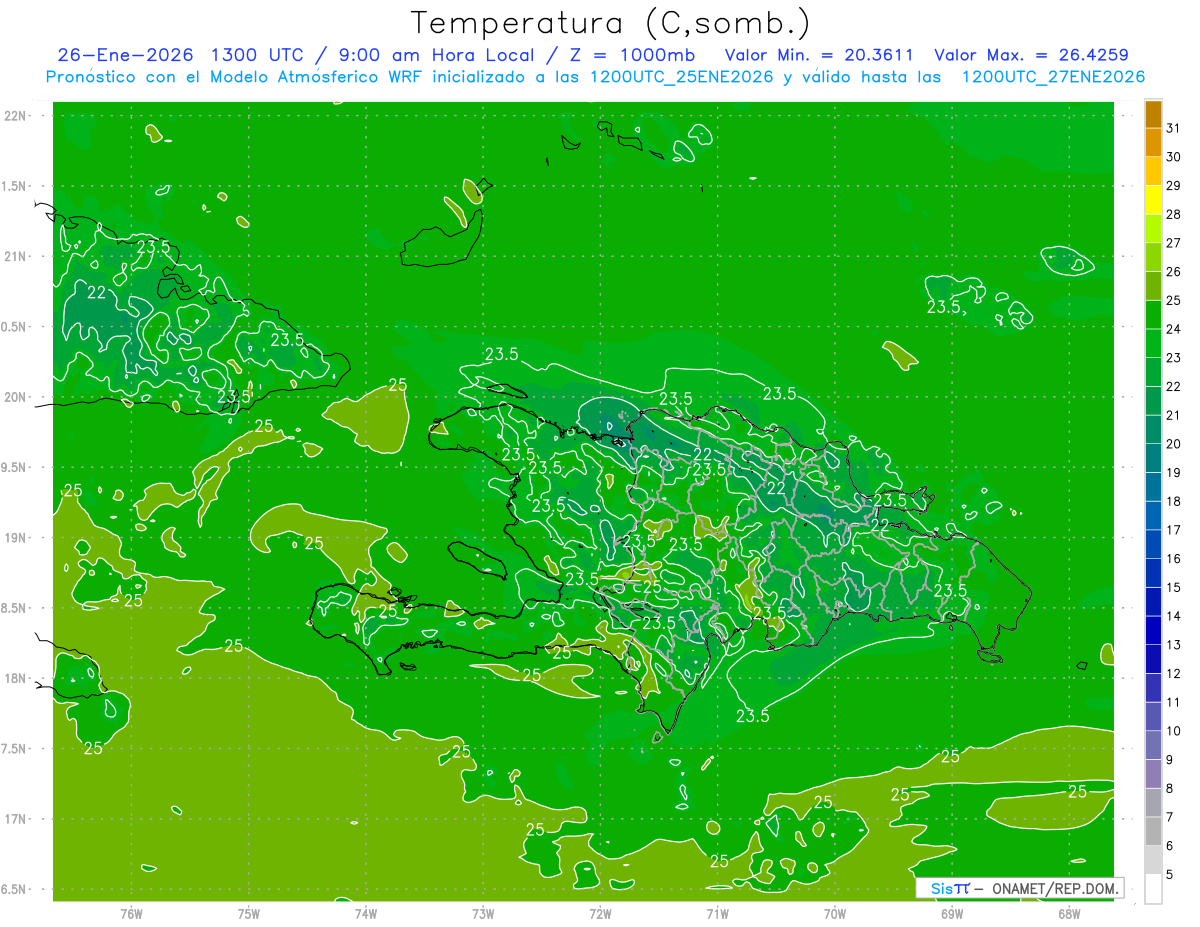Select legend swatch between 21 and 22
The width and height of the screenshot is (1200, 927).
click(x=1153, y=401)
